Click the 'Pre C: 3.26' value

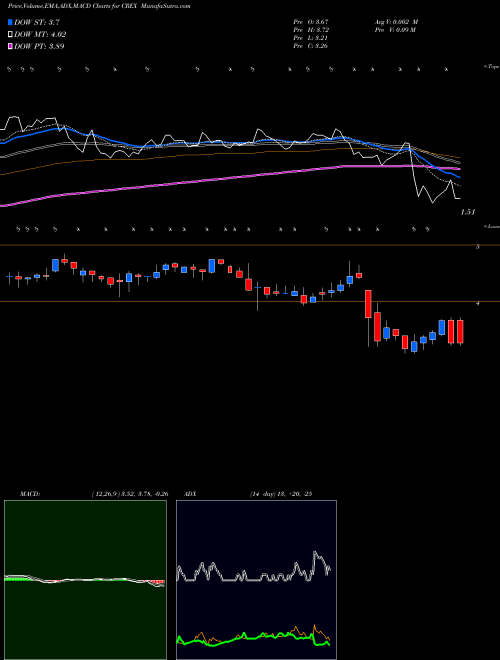pyautogui.click(x=311, y=46)
